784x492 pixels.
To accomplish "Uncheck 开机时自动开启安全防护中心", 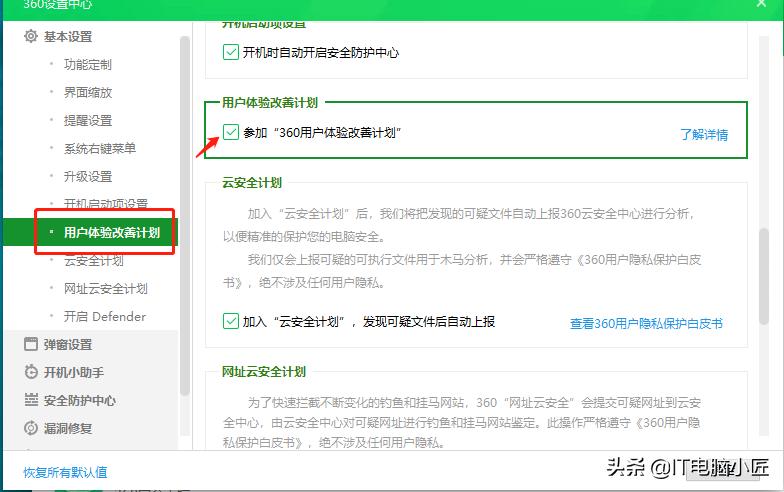I will click(230, 52).
